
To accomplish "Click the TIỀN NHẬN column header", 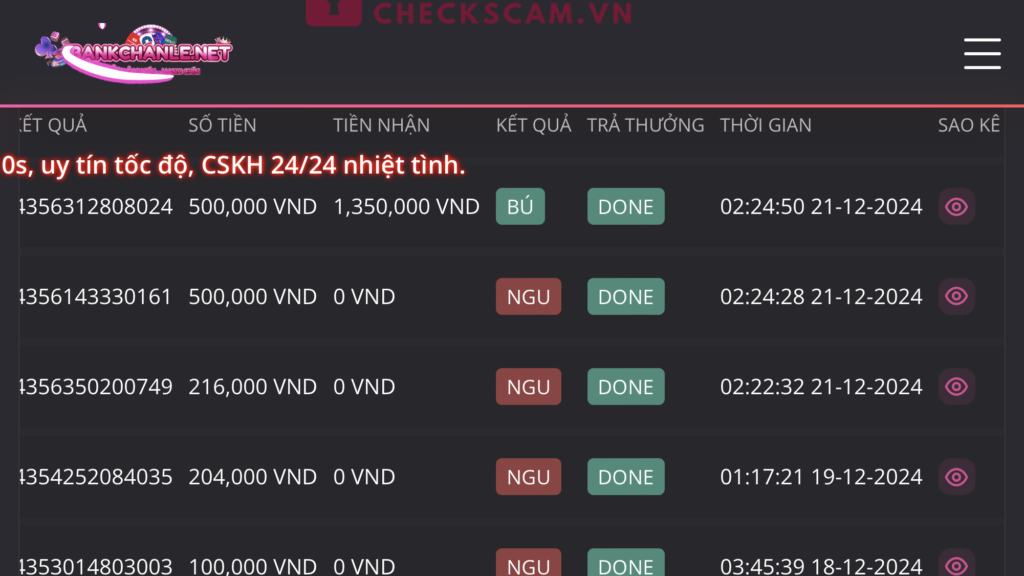I will 381,125.
